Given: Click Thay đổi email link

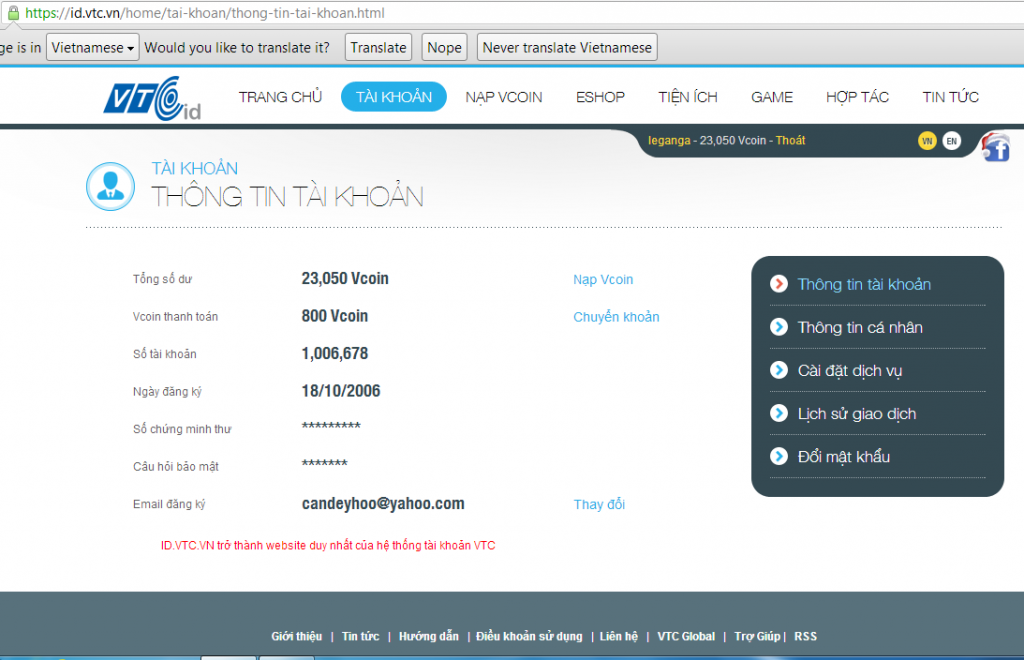Looking at the screenshot, I should [599, 504].
